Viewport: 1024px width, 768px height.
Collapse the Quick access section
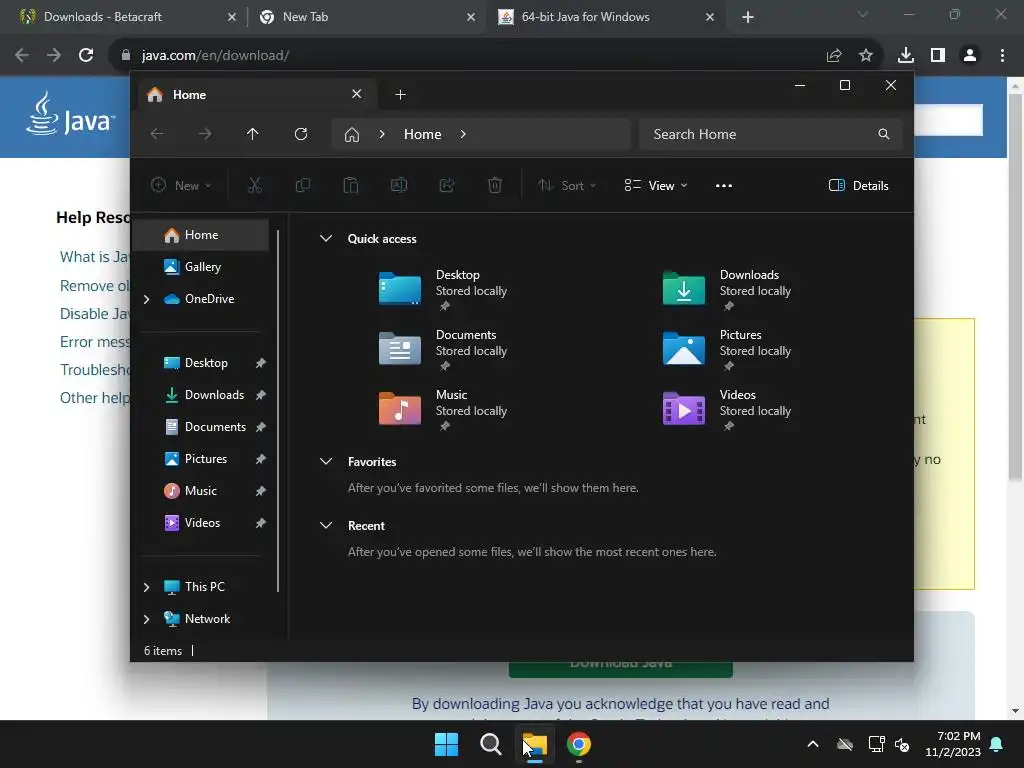point(326,238)
